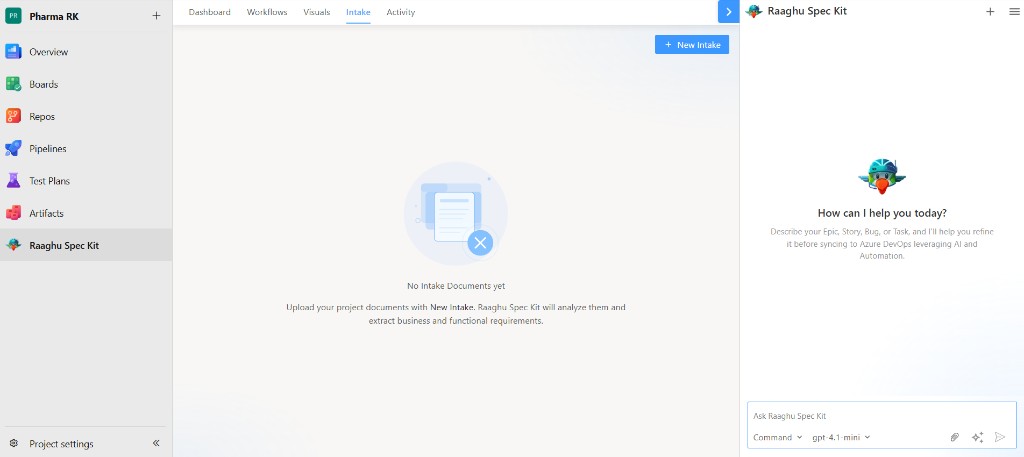Viewport: 1024px width, 457px height.
Task: Click the large bird mascot image
Action: click(x=882, y=176)
